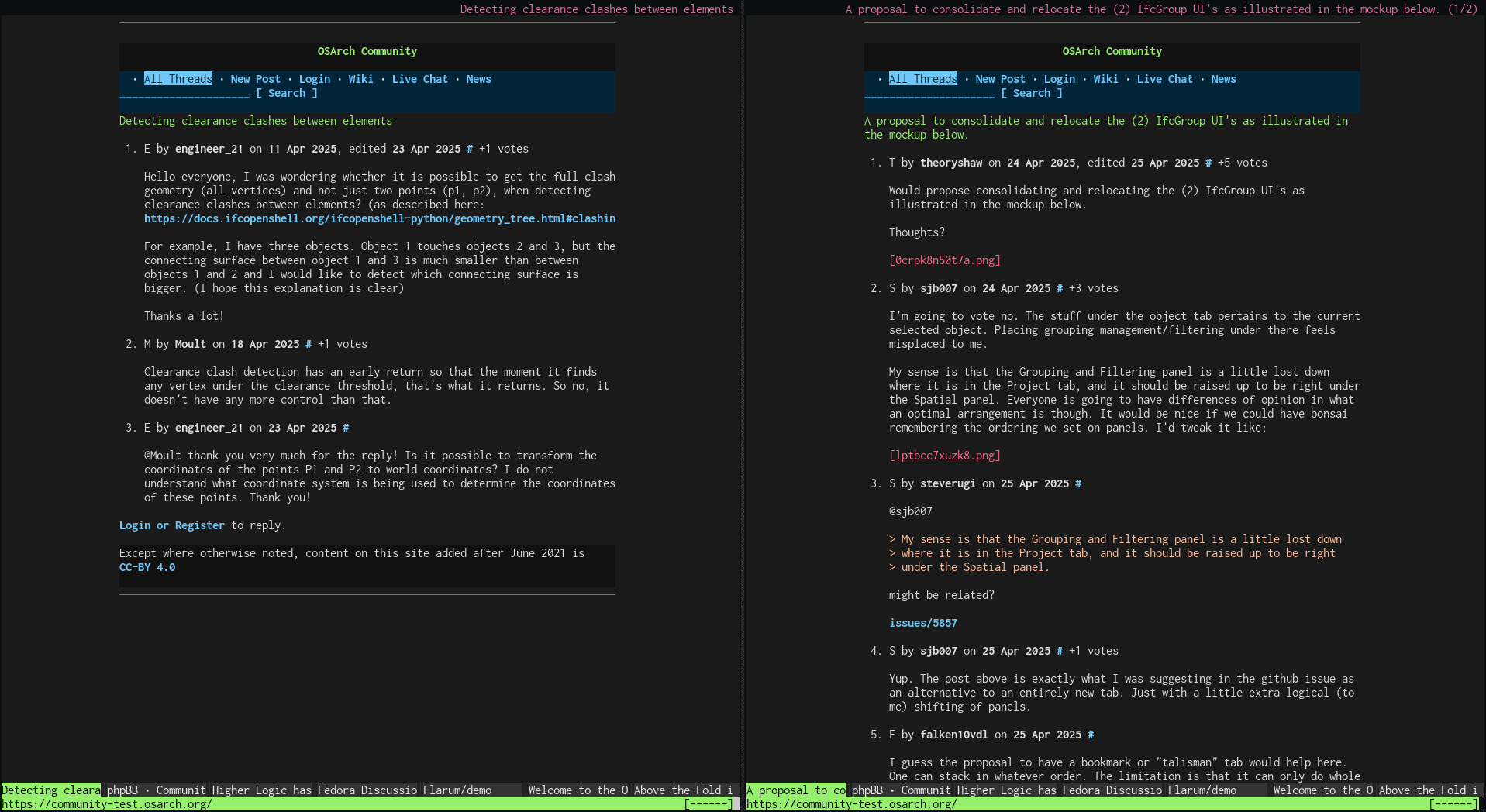Switch to 'Above the Fold i' tab in right pane

pos(1429,790)
